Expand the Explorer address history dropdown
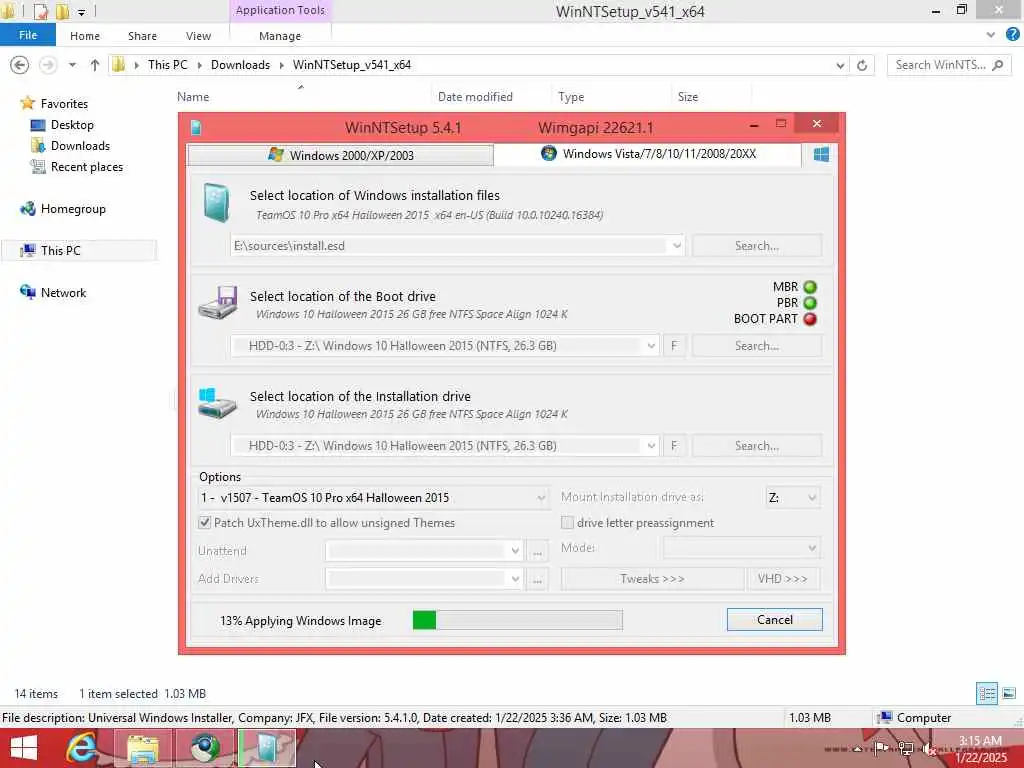Viewport: 1024px width, 768px height. (x=840, y=65)
